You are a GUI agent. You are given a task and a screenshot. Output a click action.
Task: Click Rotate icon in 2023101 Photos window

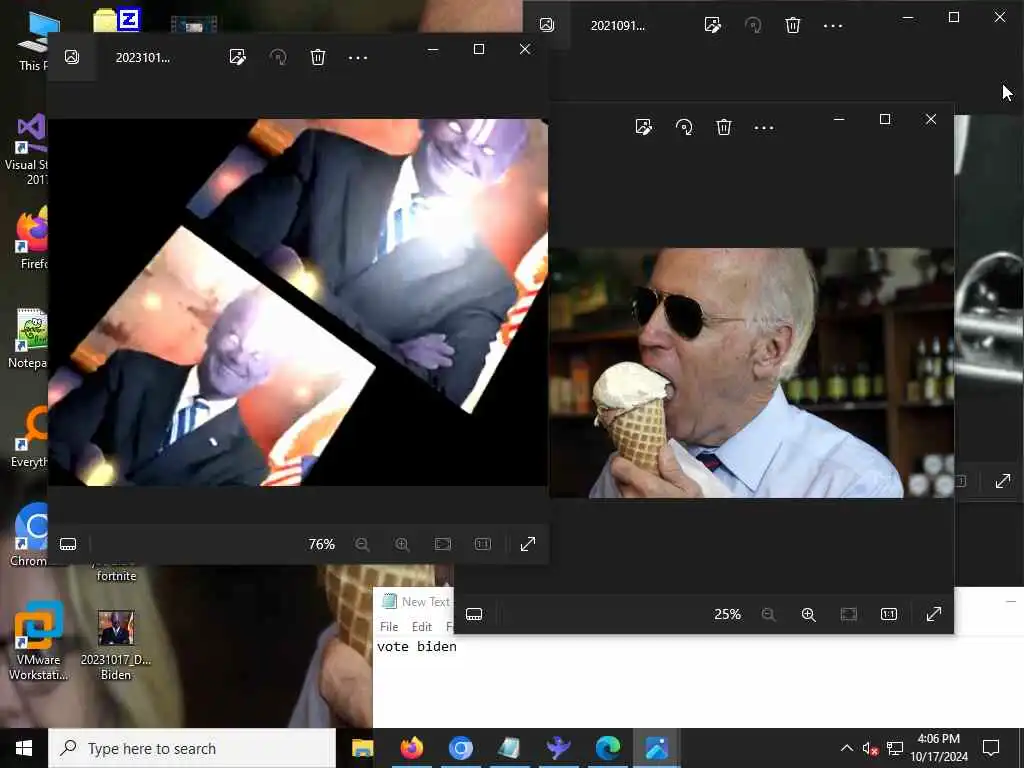(x=278, y=57)
